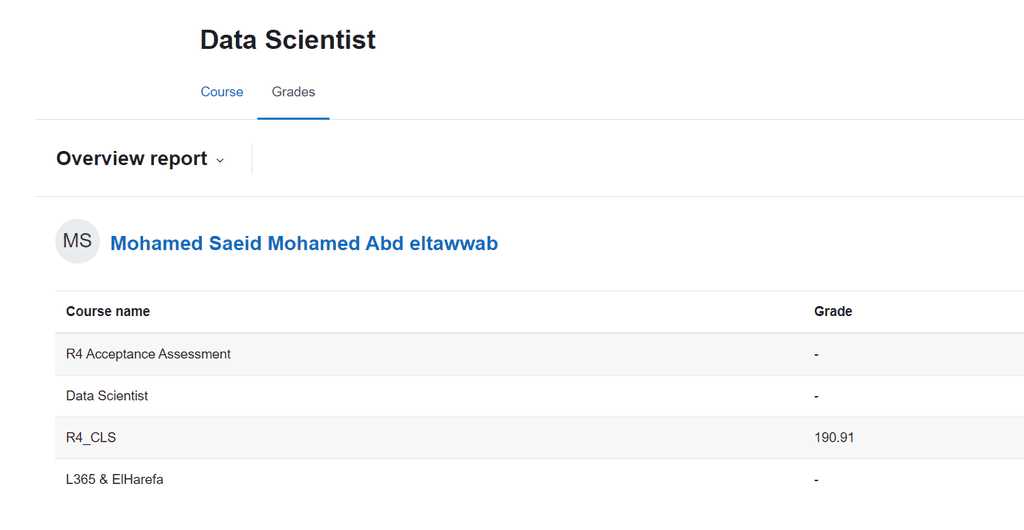
Task: Open the Overview report dropdown
Action: point(140,159)
